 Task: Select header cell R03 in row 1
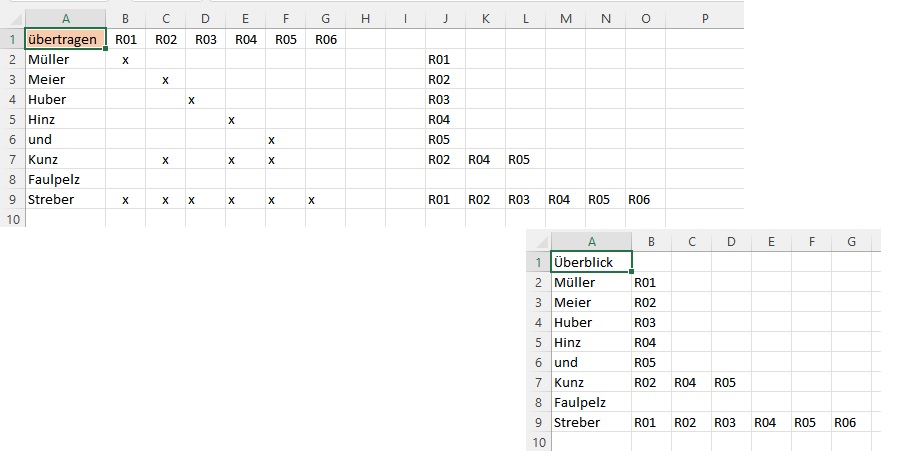pos(206,39)
